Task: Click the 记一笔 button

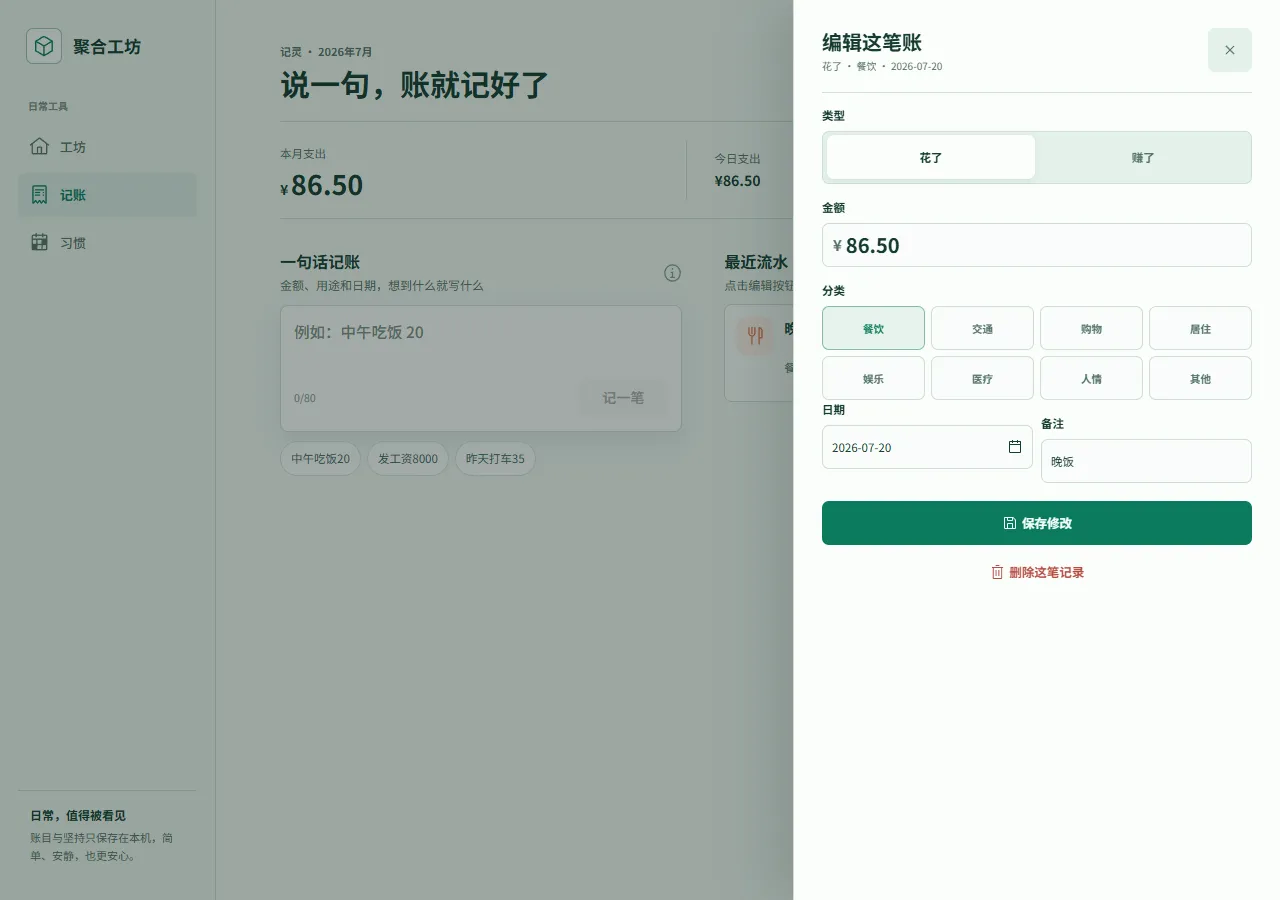Action: (623, 398)
